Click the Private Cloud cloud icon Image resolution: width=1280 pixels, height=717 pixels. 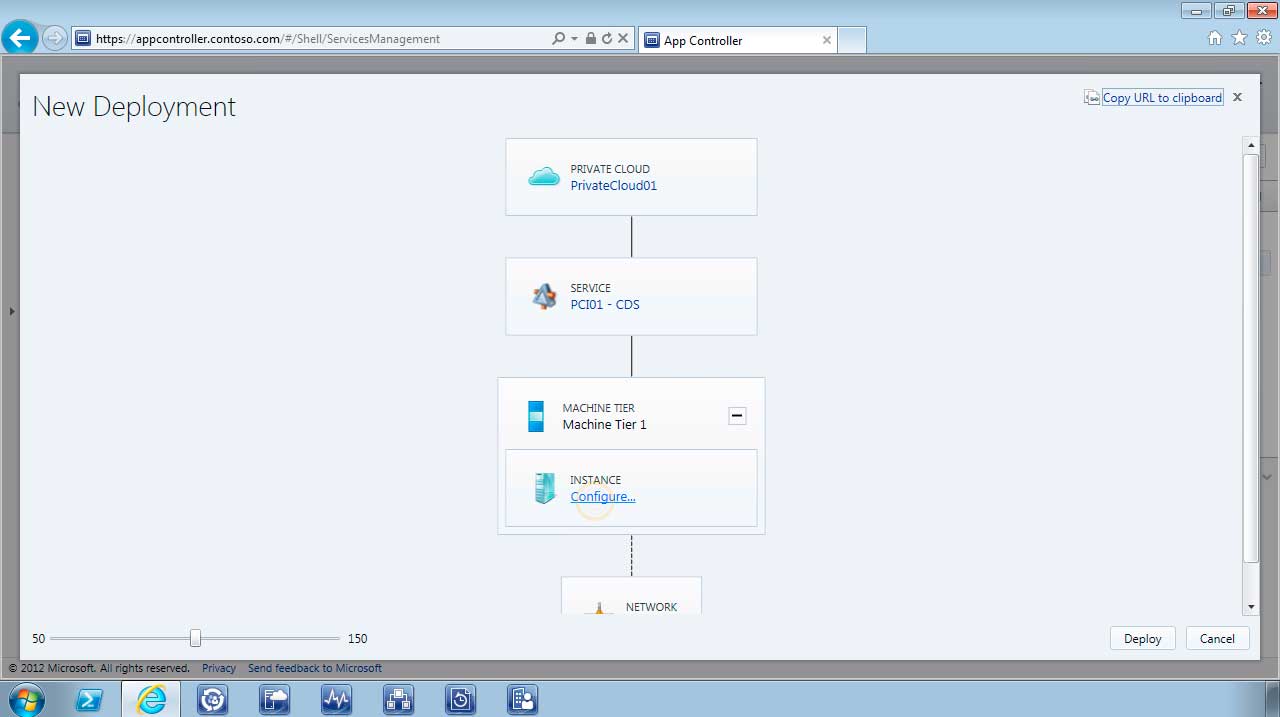(544, 177)
